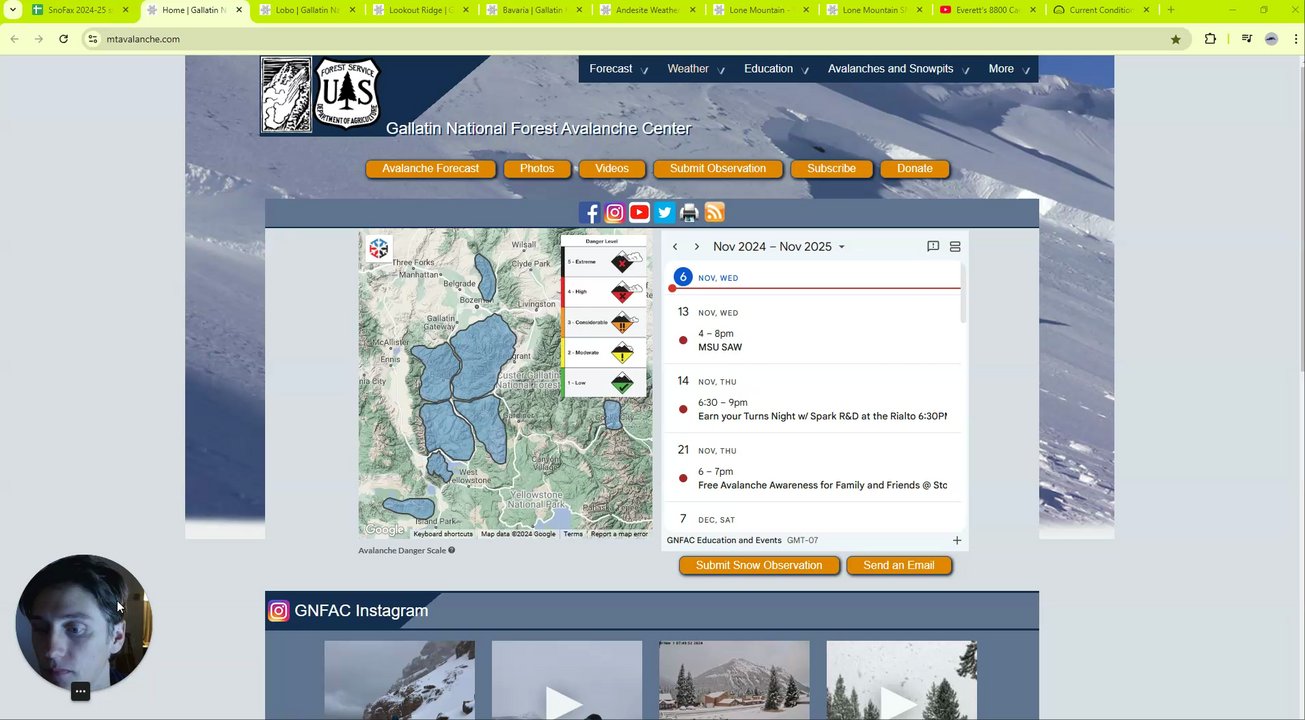The image size is (1305, 720).
Task: Switch to Lobo Gallatin tab
Action: pyautogui.click(x=306, y=10)
